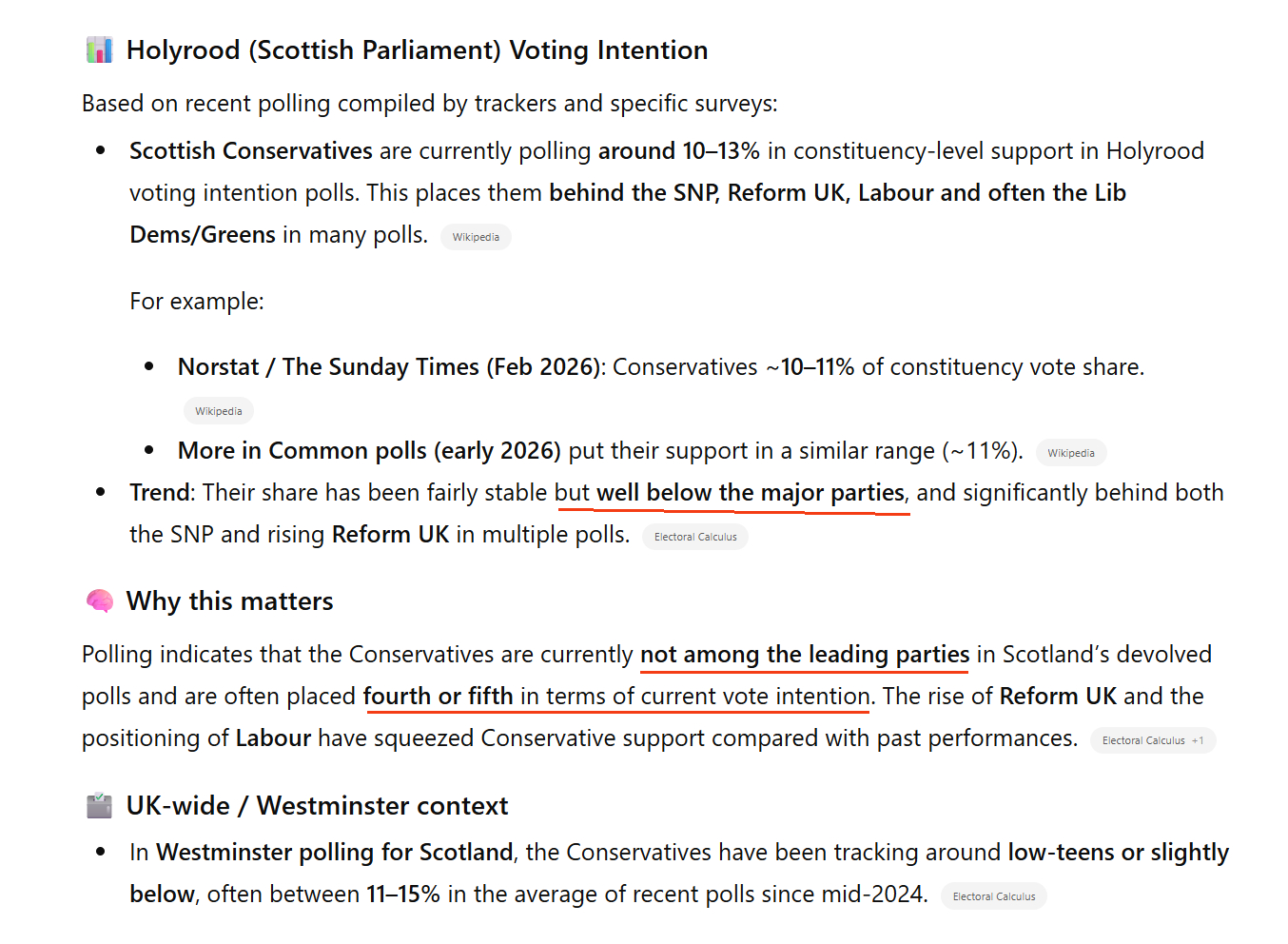Click underlined 'fourth or fifth' phrase
The height and width of the screenshot is (944, 1288).
[438, 697]
